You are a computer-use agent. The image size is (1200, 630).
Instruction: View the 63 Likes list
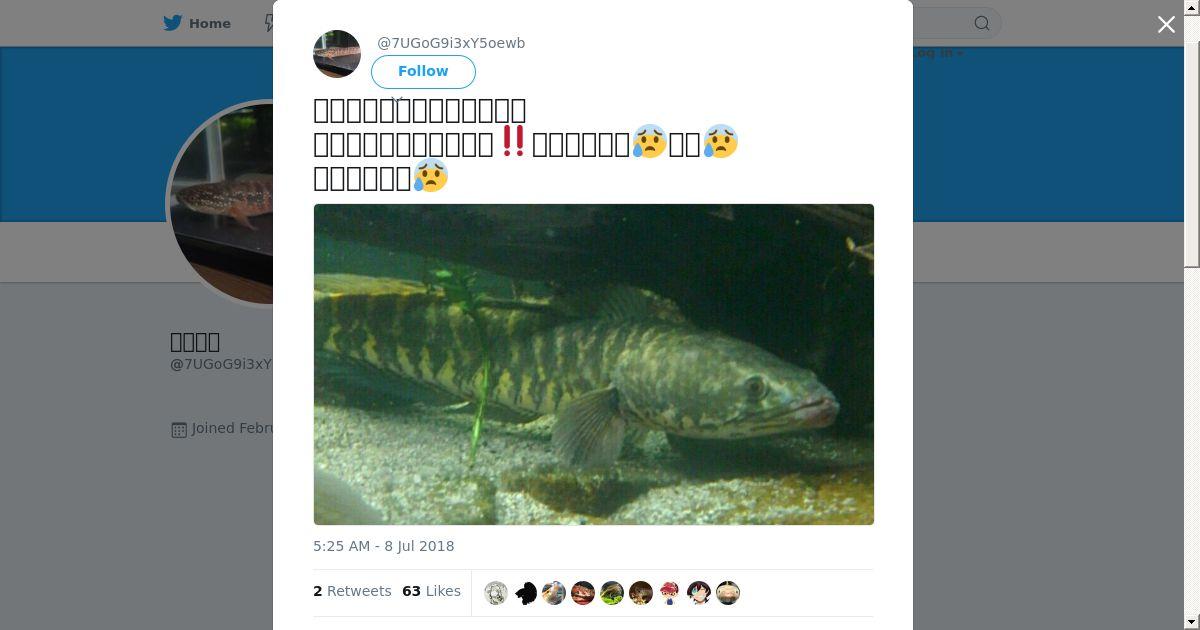coord(431,591)
